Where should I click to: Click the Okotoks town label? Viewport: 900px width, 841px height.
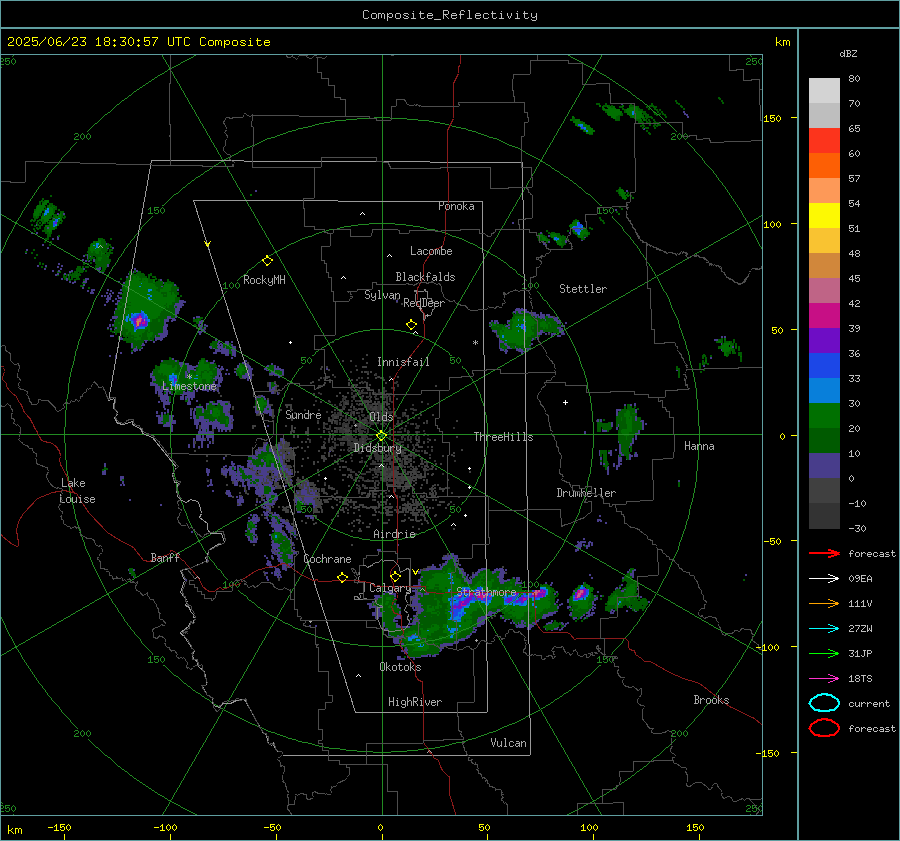pos(400,667)
